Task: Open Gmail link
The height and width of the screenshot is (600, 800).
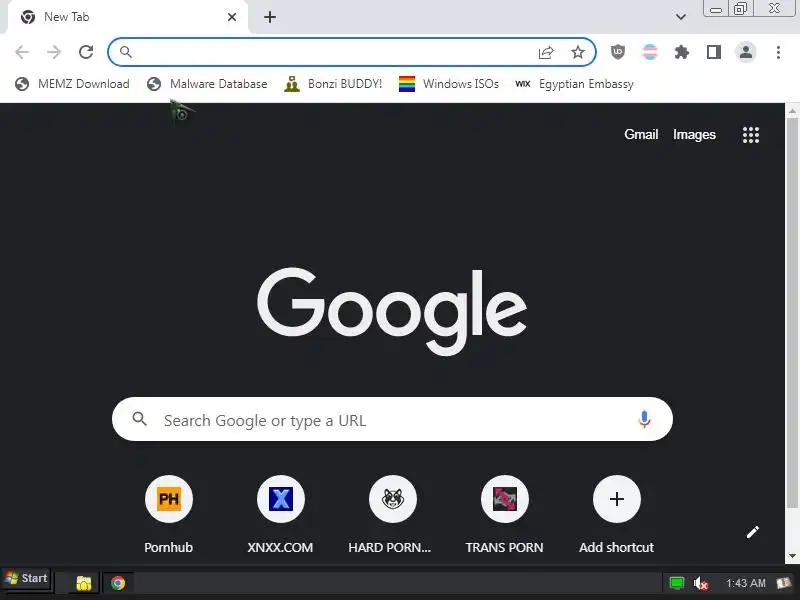Action: coord(641,134)
